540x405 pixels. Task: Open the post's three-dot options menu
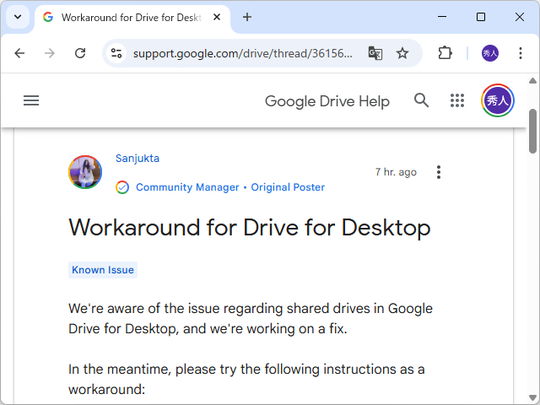click(x=438, y=172)
